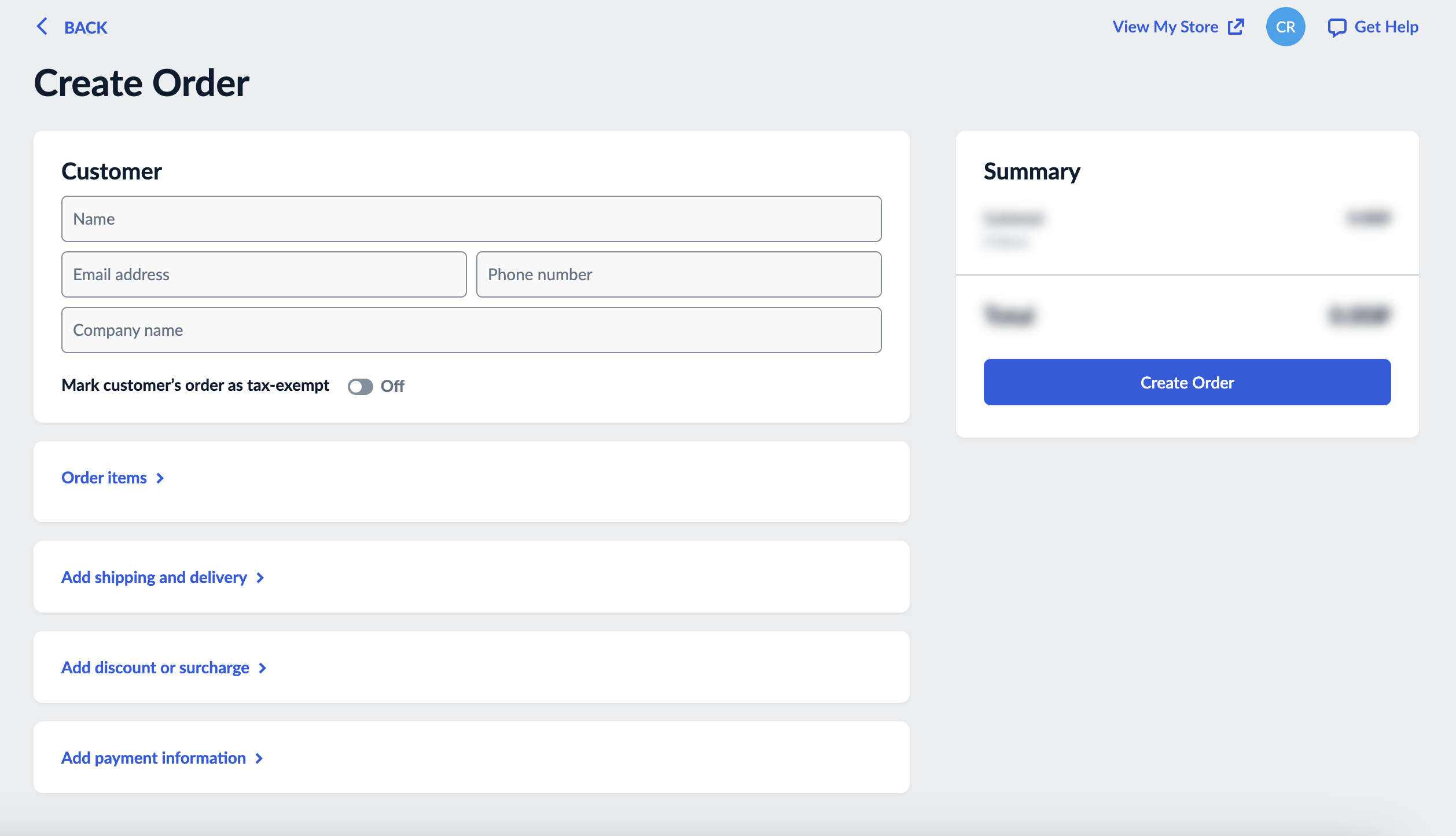Click the Summary heading
This screenshot has width=1456, height=836.
1032,171
